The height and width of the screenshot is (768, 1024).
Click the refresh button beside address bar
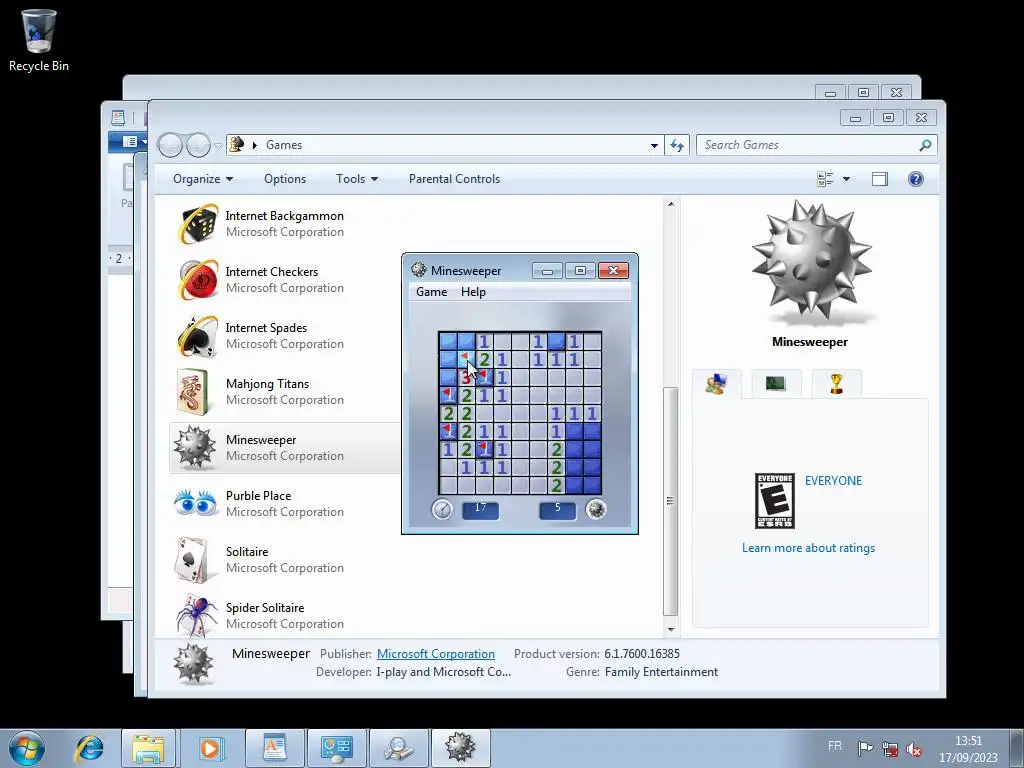[677, 145]
